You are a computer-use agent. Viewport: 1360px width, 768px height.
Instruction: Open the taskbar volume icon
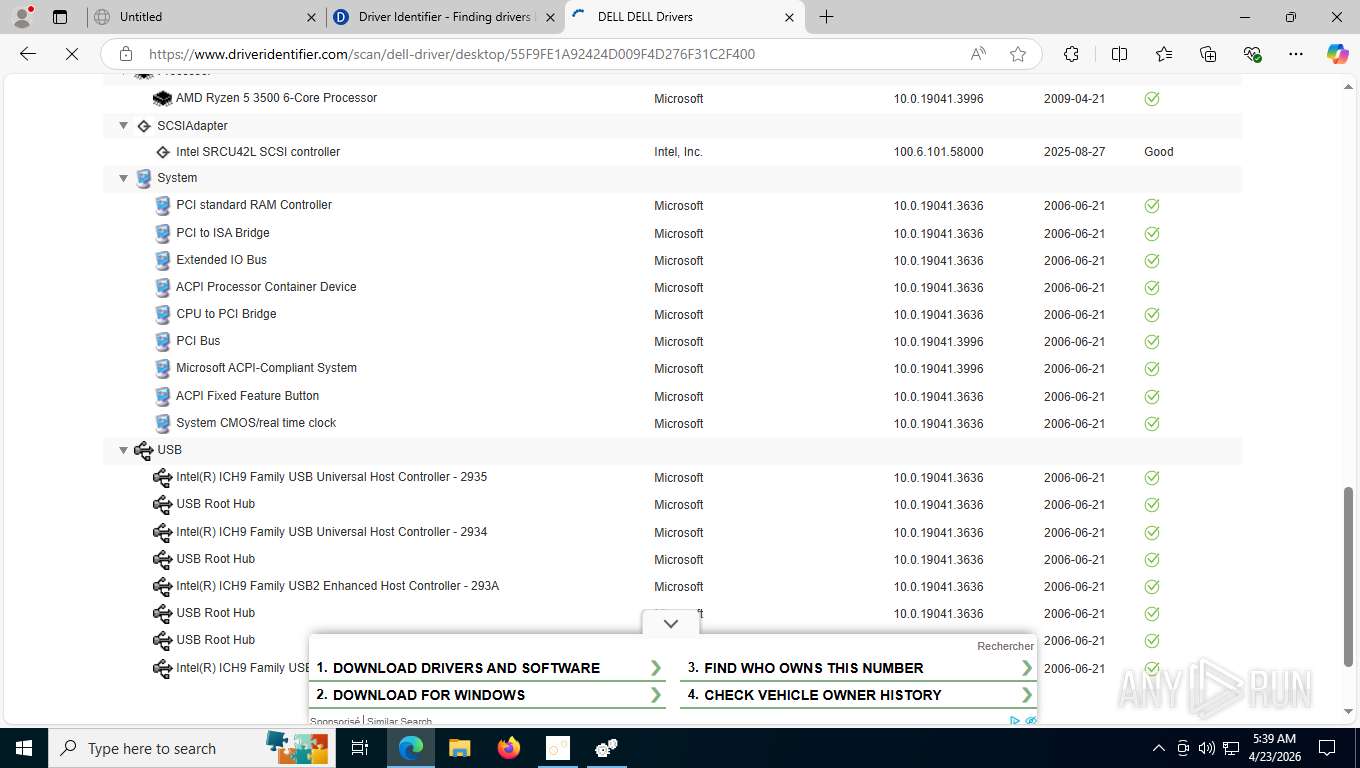point(1206,748)
